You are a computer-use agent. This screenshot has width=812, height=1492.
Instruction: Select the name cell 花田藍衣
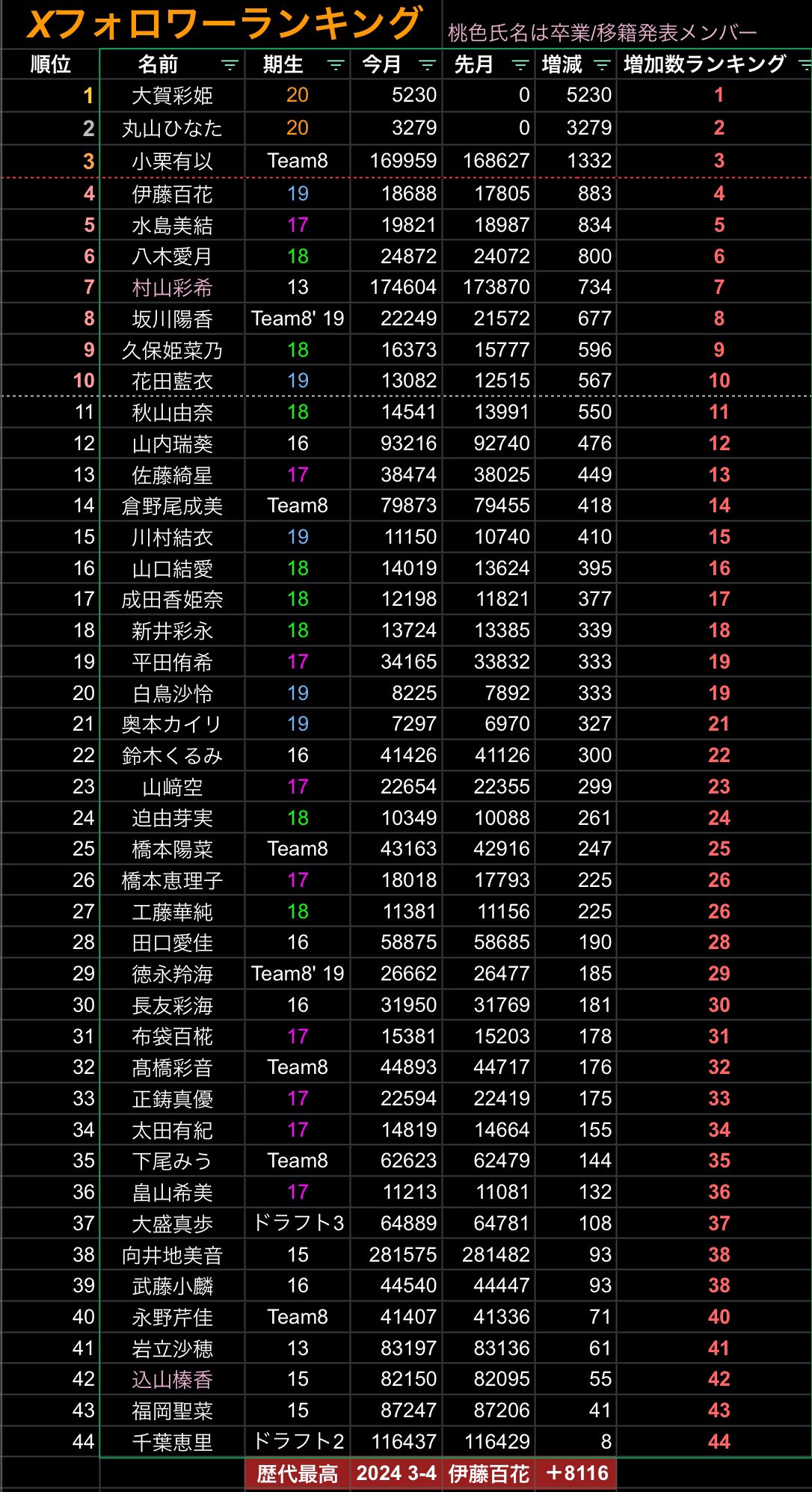(x=172, y=381)
